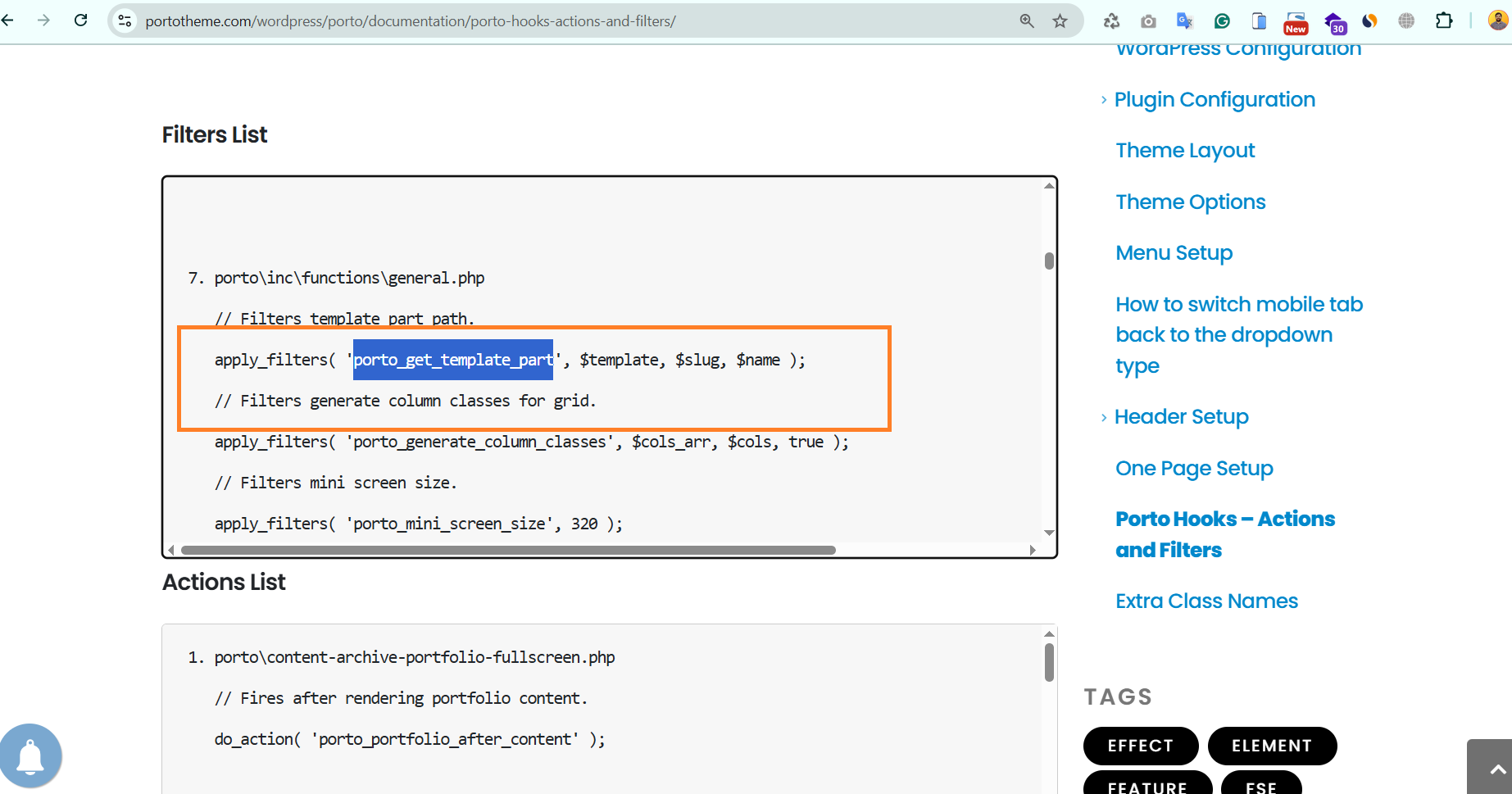
Task: Open the One Page Setup doc page
Action: click(1194, 469)
